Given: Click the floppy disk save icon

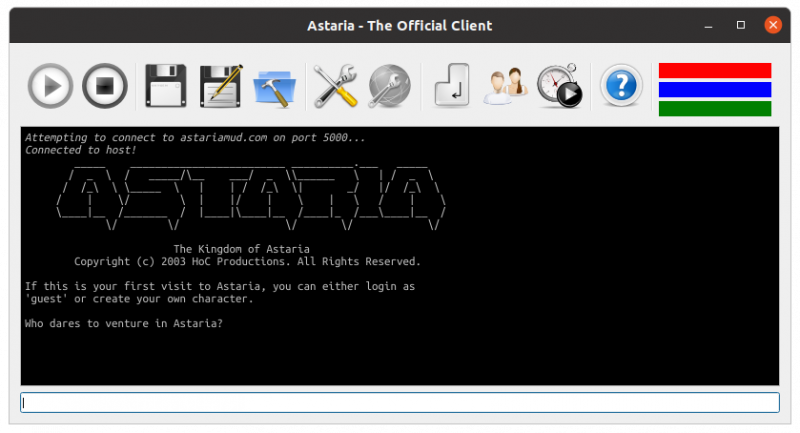Looking at the screenshot, I should coord(166,86).
